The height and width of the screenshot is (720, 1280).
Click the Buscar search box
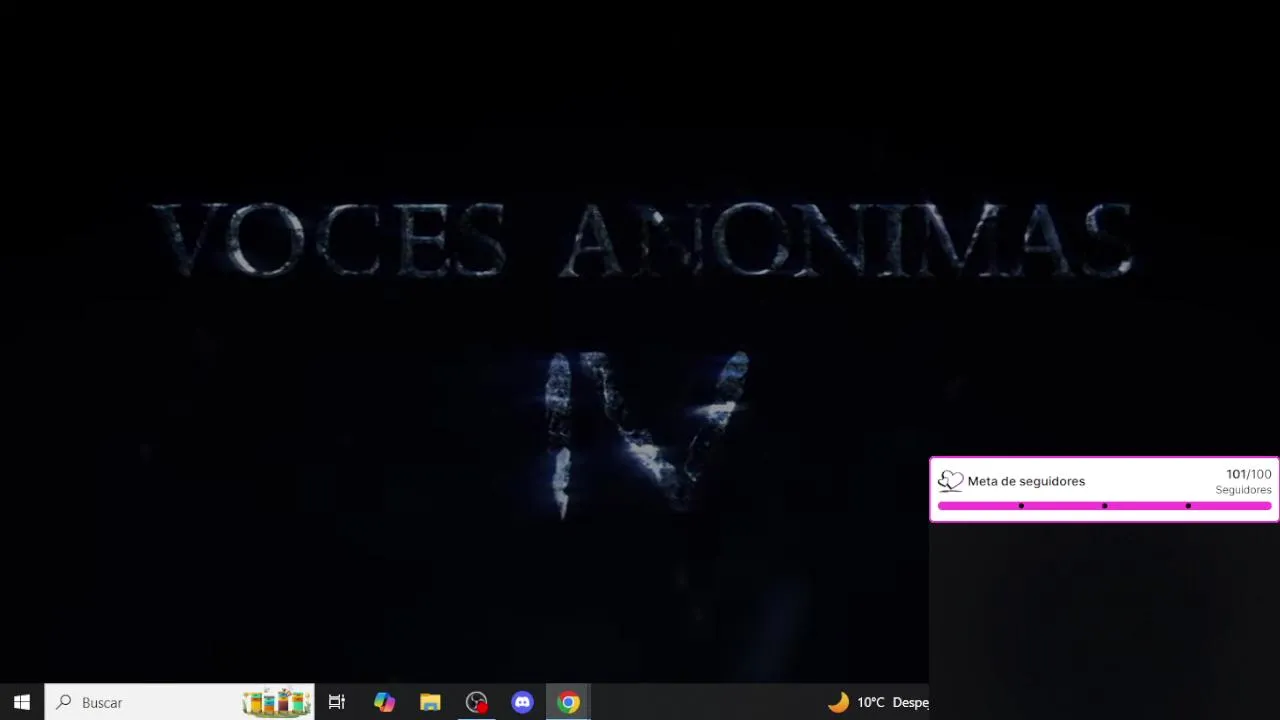point(180,702)
